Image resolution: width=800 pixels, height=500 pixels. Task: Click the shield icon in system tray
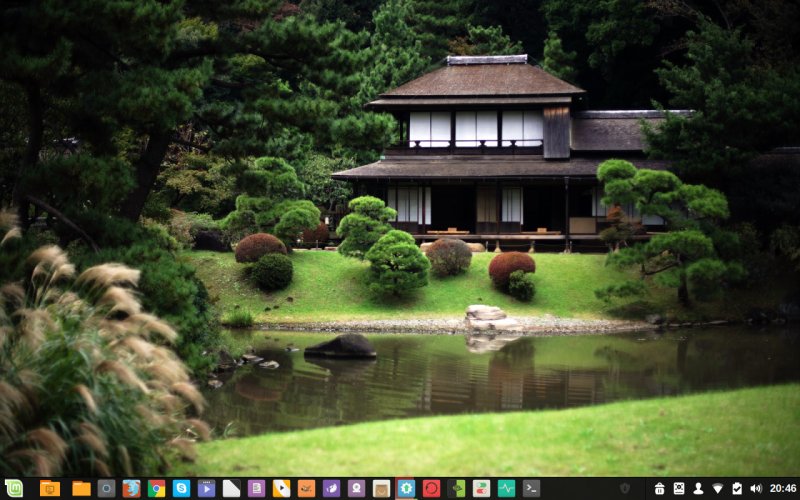[625, 488]
